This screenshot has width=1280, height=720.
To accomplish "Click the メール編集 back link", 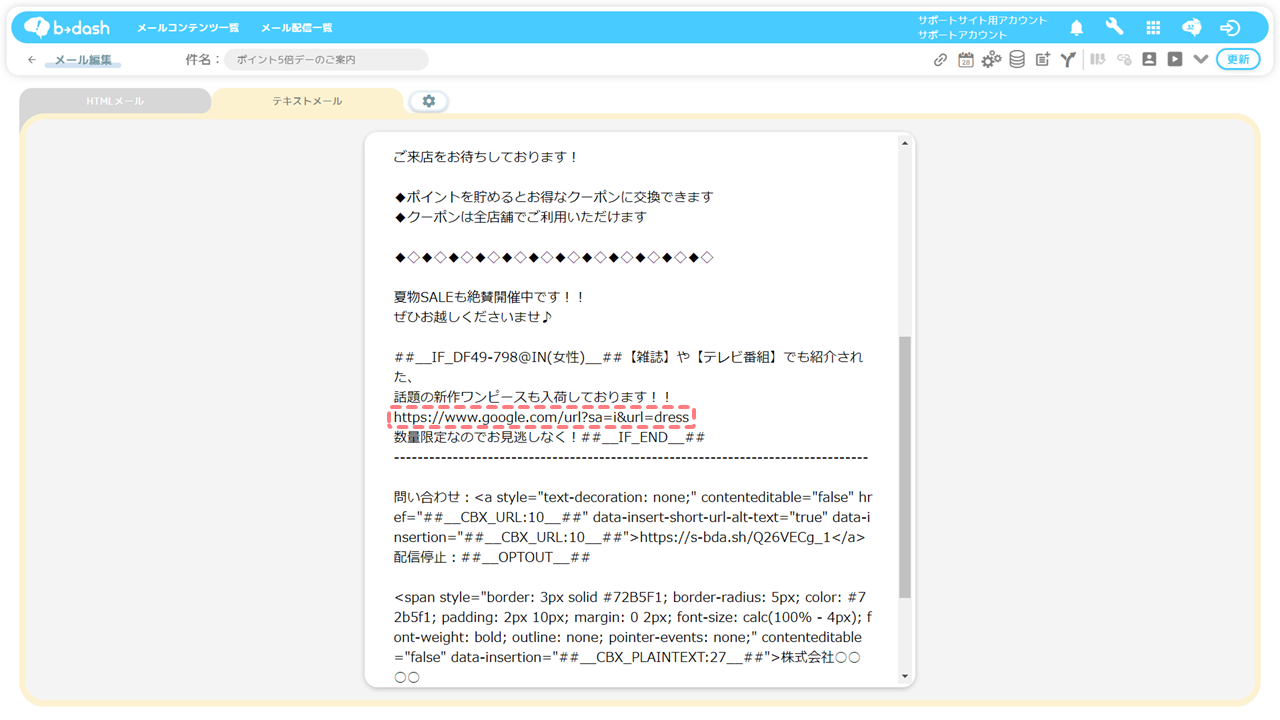I will (83, 60).
